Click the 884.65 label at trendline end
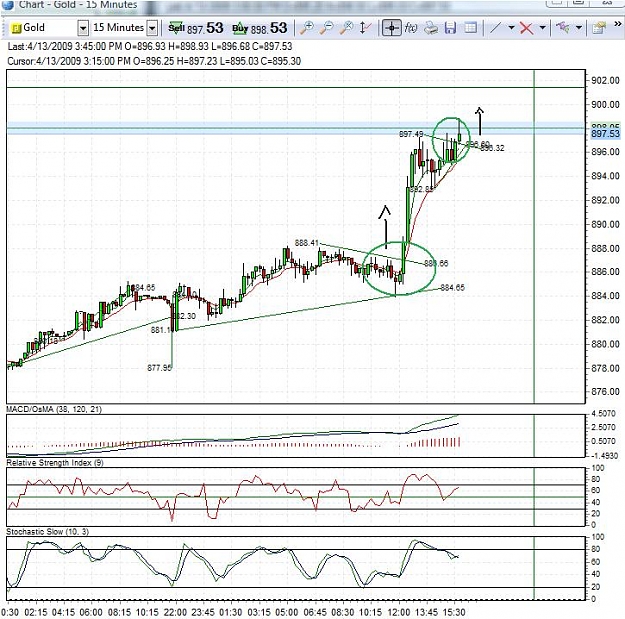Image resolution: width=625 pixels, height=619 pixels. pyautogui.click(x=452, y=287)
